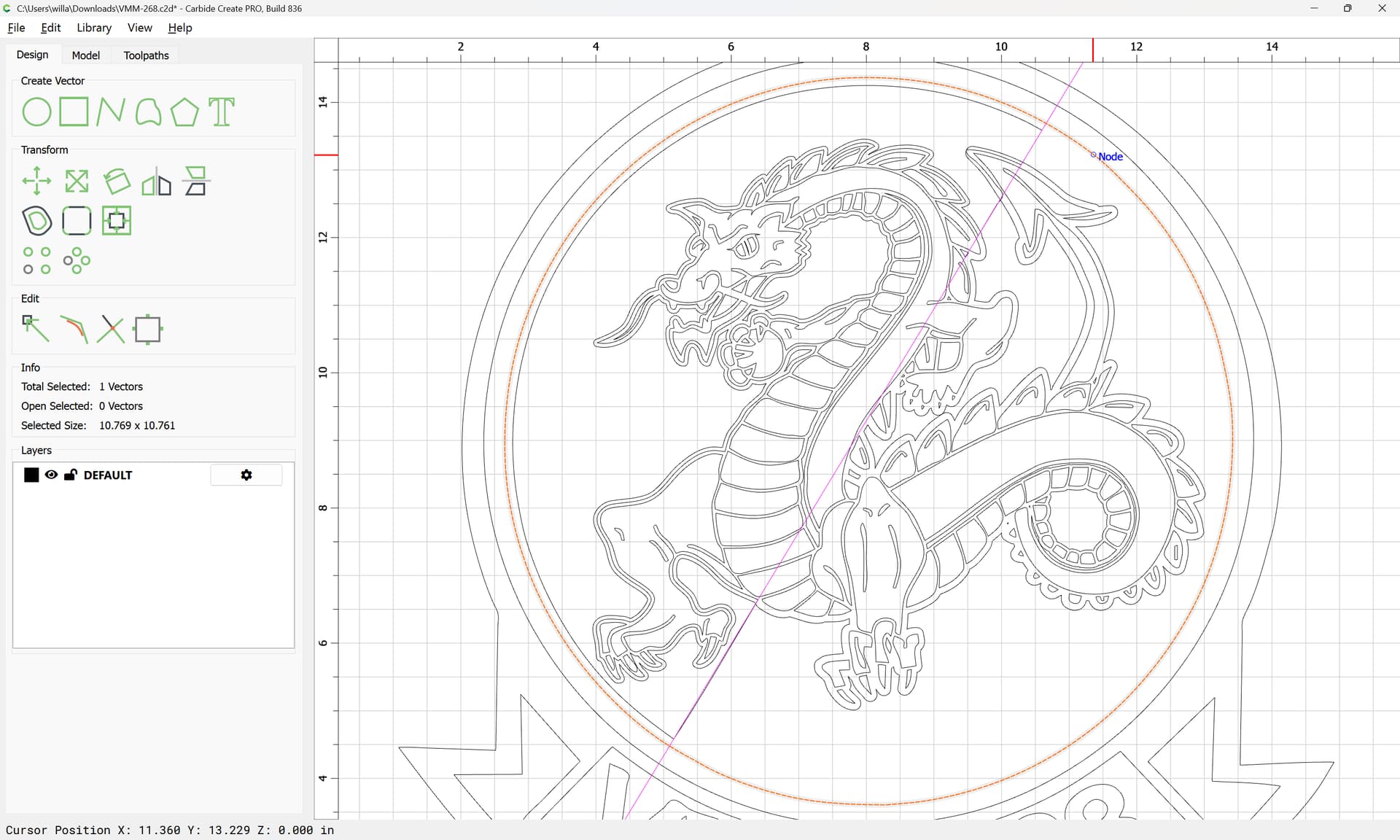Image resolution: width=1400 pixels, height=840 pixels.
Task: Switch to the Toolpaths tab
Action: (146, 55)
